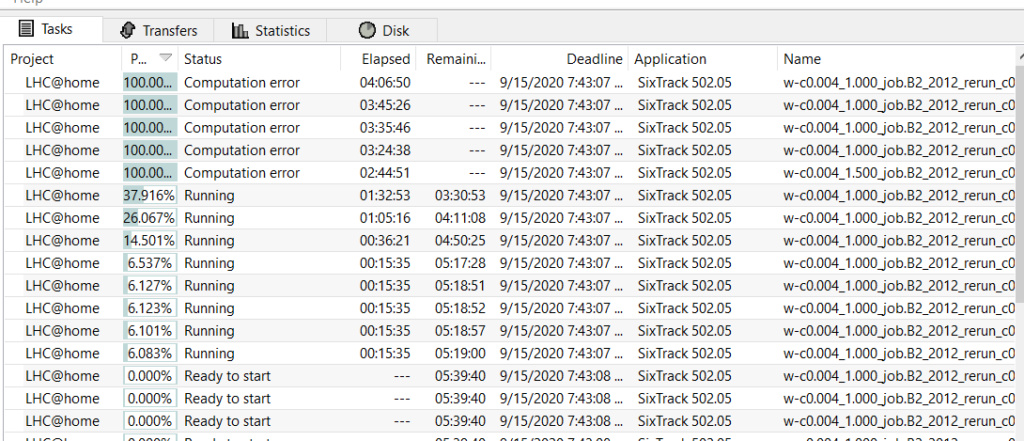Click remaining time 05:18:57
This screenshot has height=441, width=1024.
click(460, 331)
